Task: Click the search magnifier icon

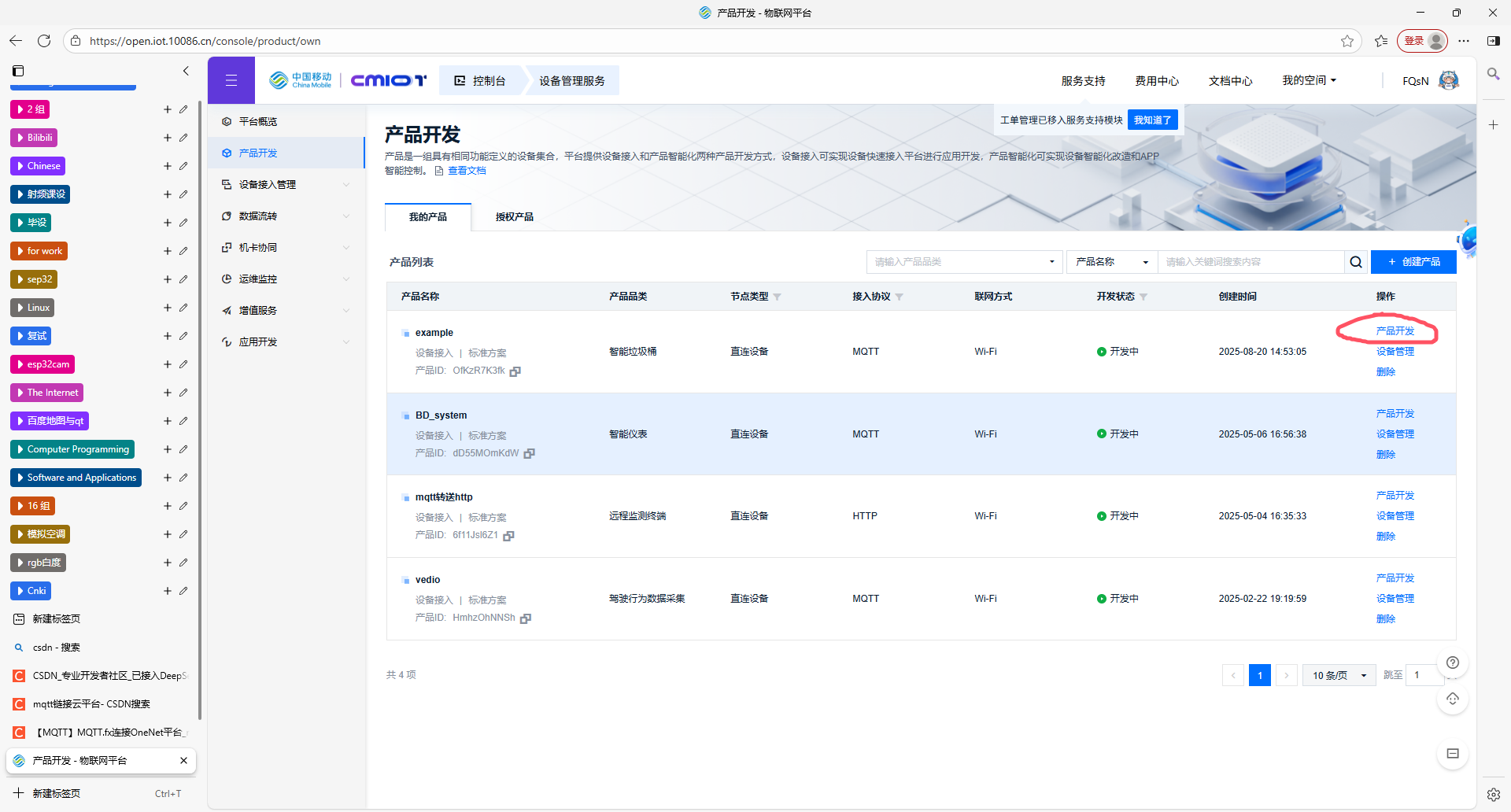Action: (x=1356, y=262)
